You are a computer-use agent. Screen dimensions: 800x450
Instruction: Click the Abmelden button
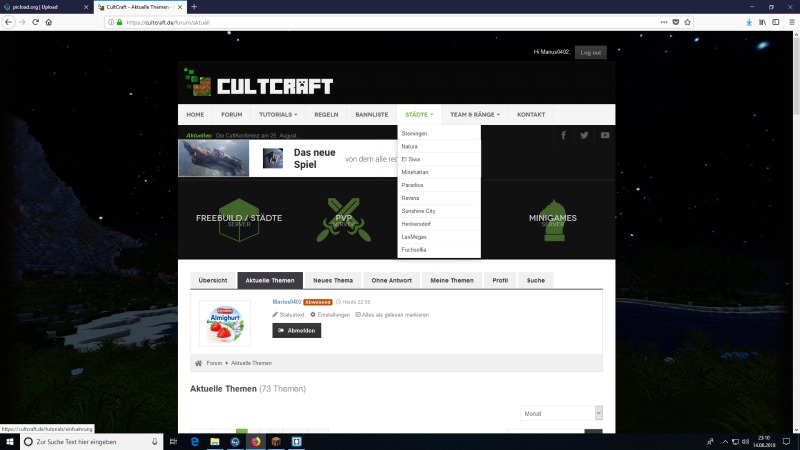(297, 330)
